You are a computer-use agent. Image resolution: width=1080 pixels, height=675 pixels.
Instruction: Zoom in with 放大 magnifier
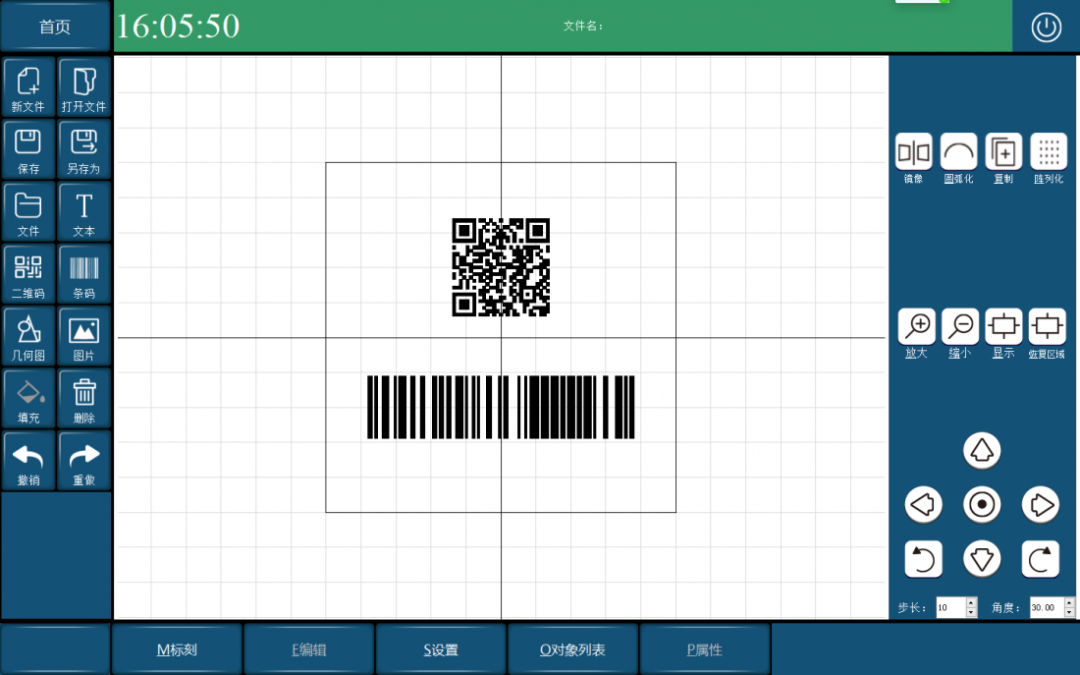click(917, 326)
